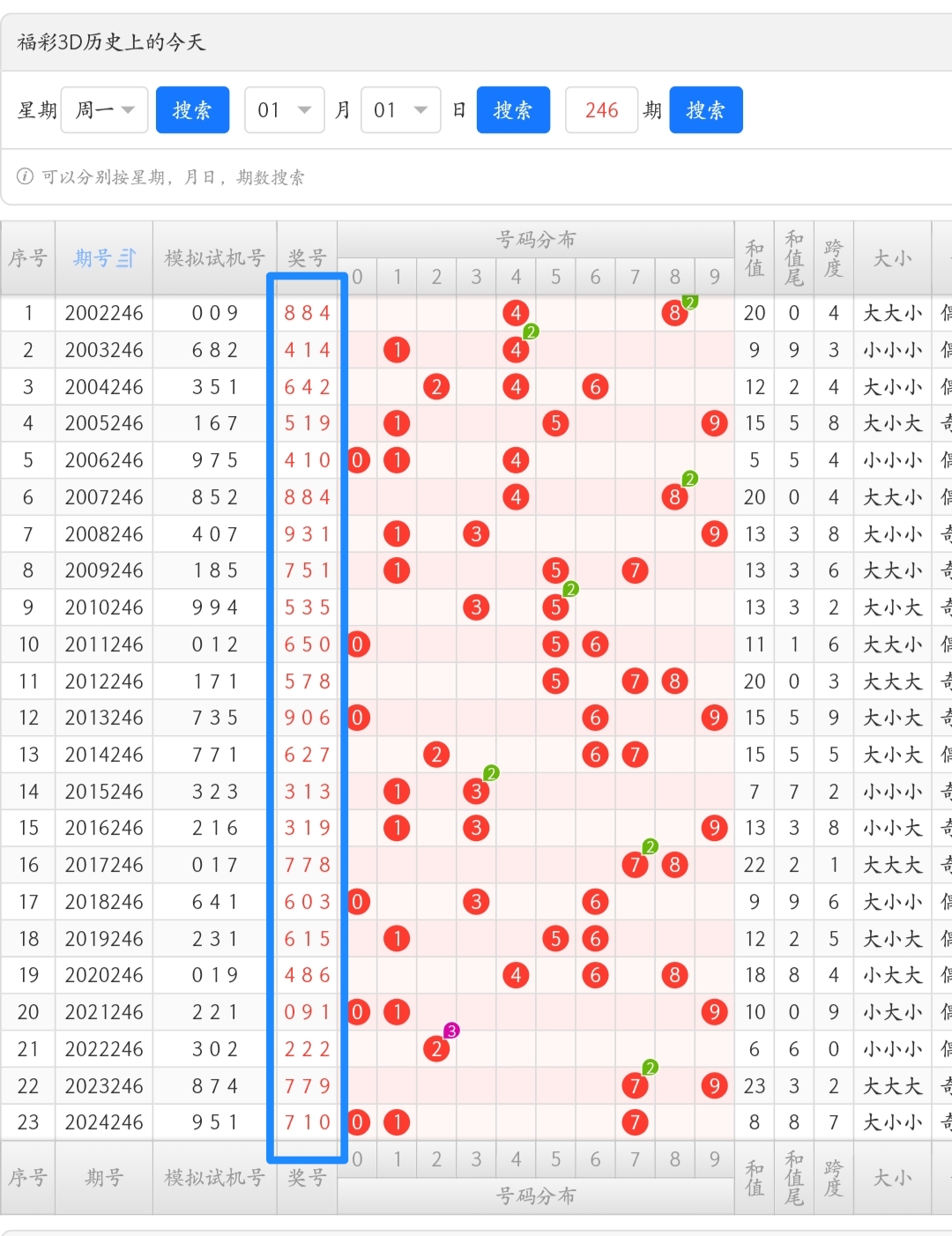
Task: Click the info icon before the search hint
Action: point(26,176)
